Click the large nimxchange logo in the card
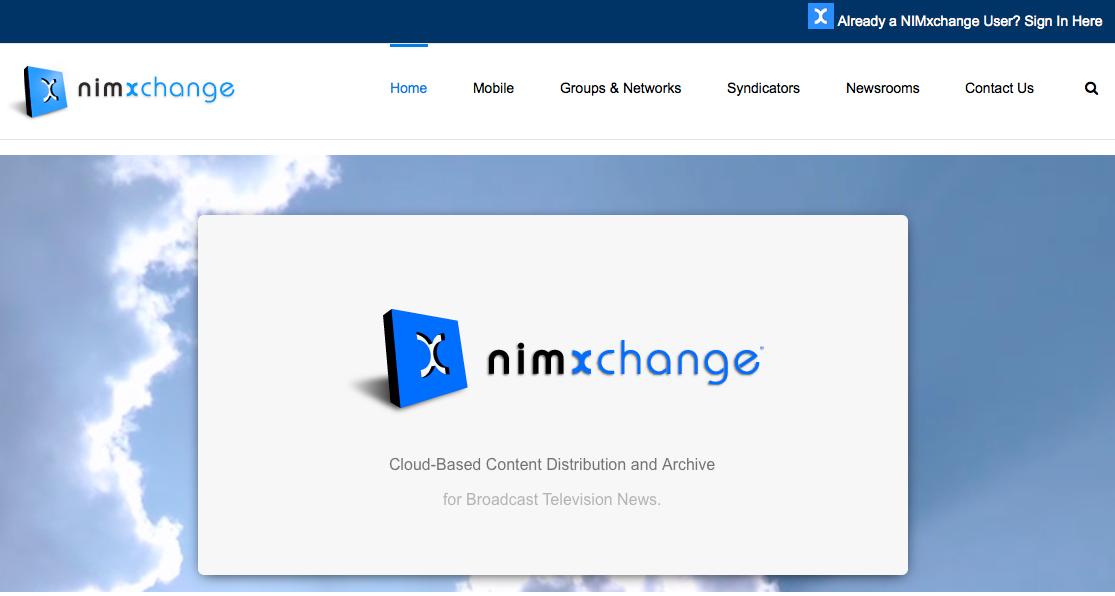Viewport: 1115px width, 596px height. (x=557, y=359)
